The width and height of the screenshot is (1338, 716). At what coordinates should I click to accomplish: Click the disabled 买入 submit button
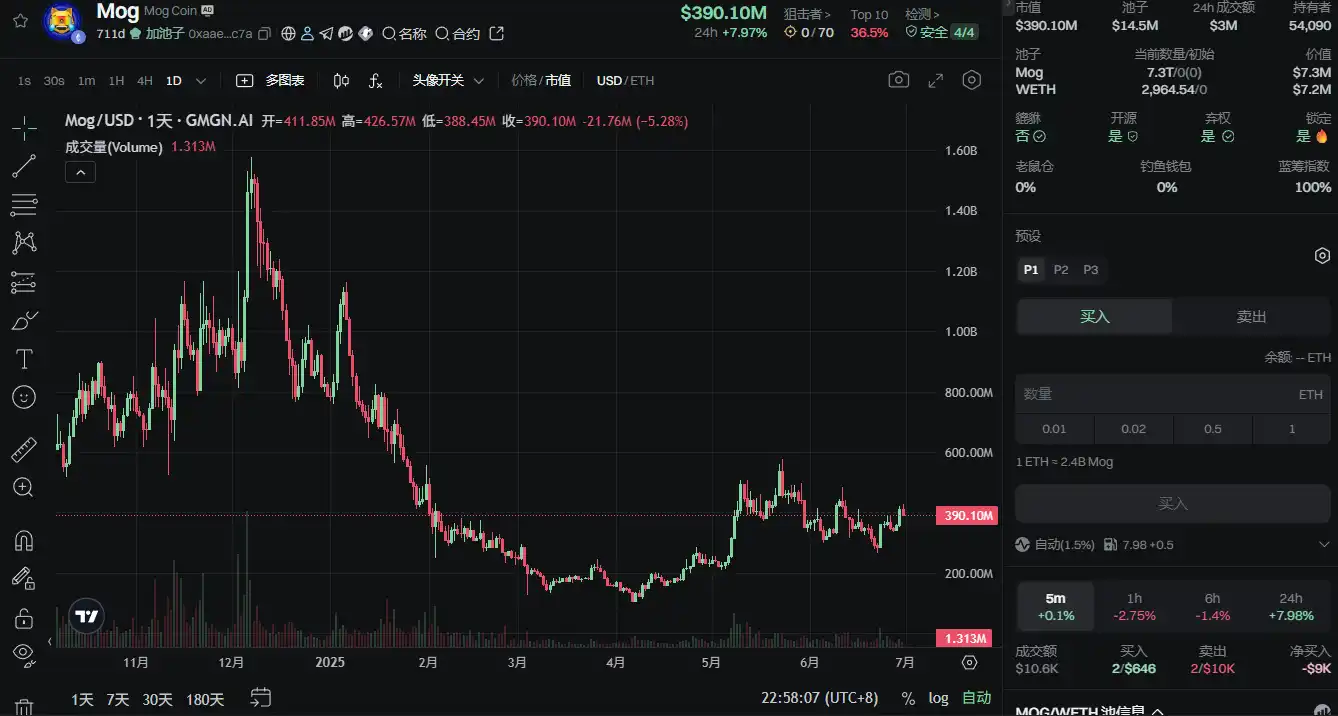click(x=1172, y=503)
